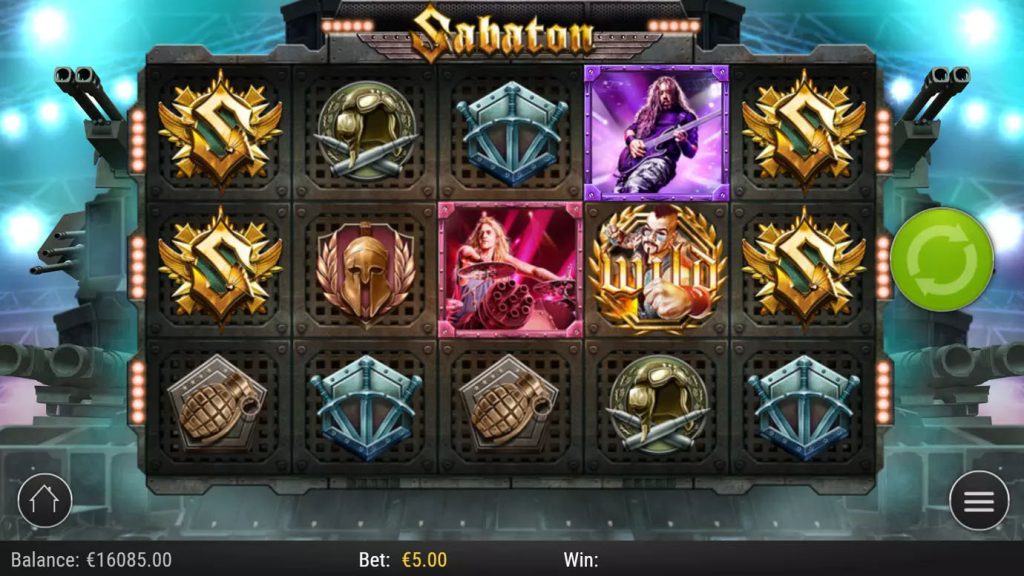Click golden S emblem middle of fifth reel
Screen dimensions: 1024x576
tap(804, 267)
